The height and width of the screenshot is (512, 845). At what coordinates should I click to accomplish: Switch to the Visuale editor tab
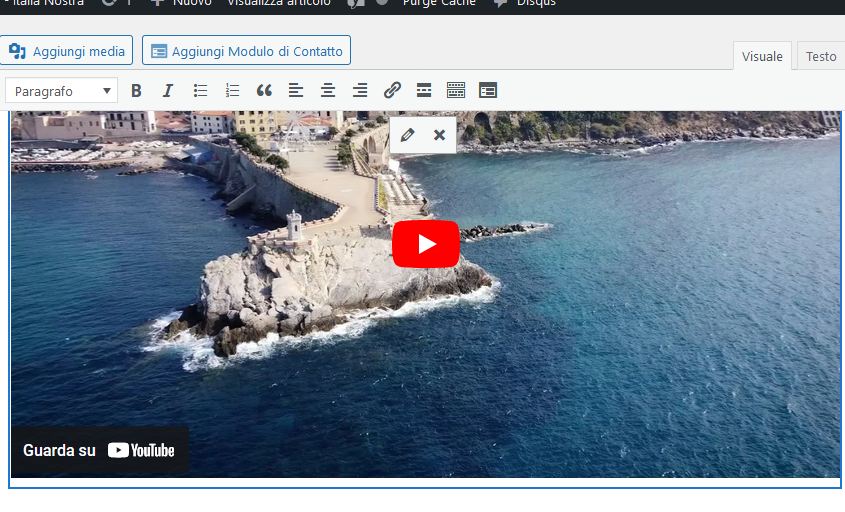762,56
